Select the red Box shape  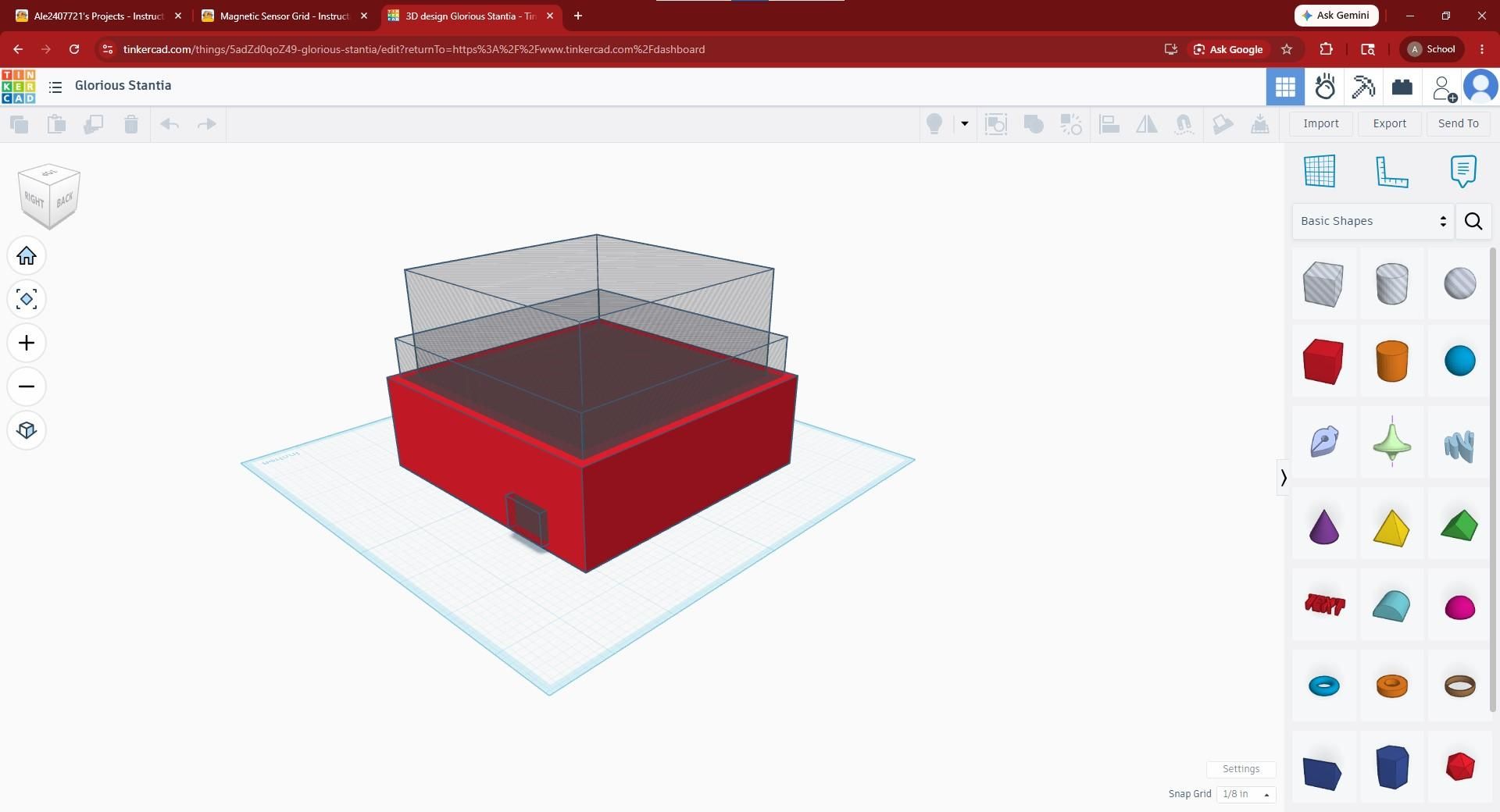[1323, 361]
